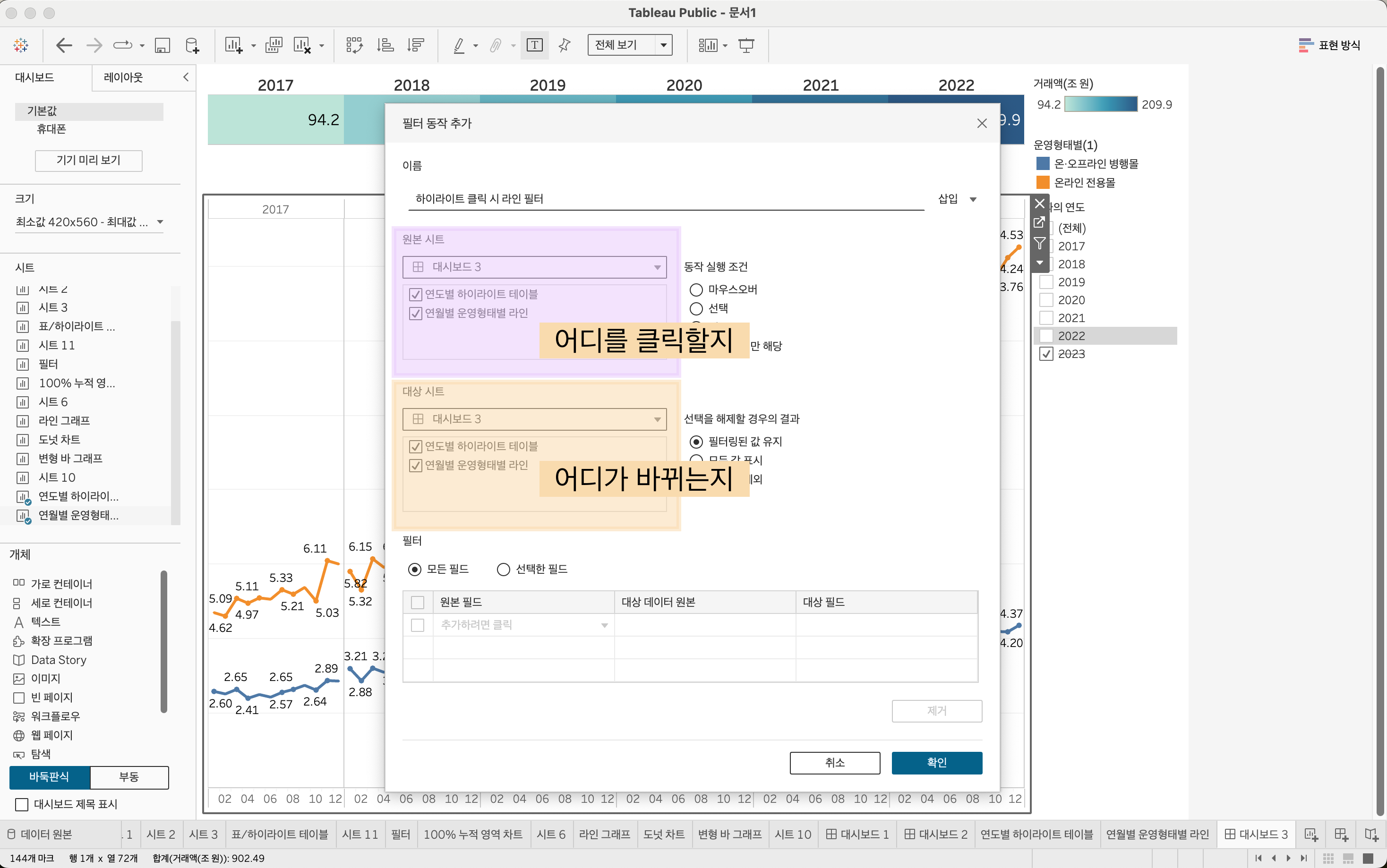1387x868 pixels.
Task: Switch to the 레이아웃 tab
Action: pyautogui.click(x=123, y=77)
